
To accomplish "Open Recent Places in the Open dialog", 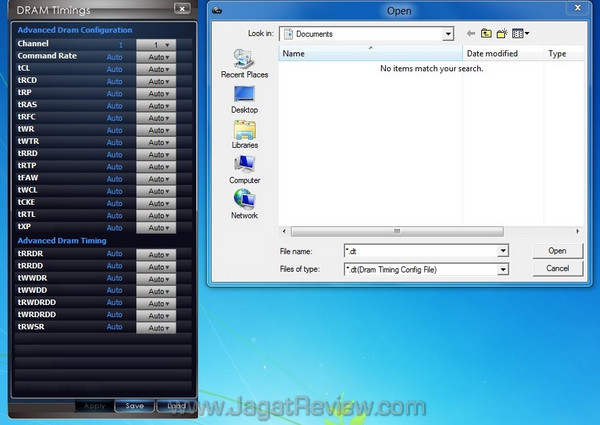I will click(x=244, y=64).
